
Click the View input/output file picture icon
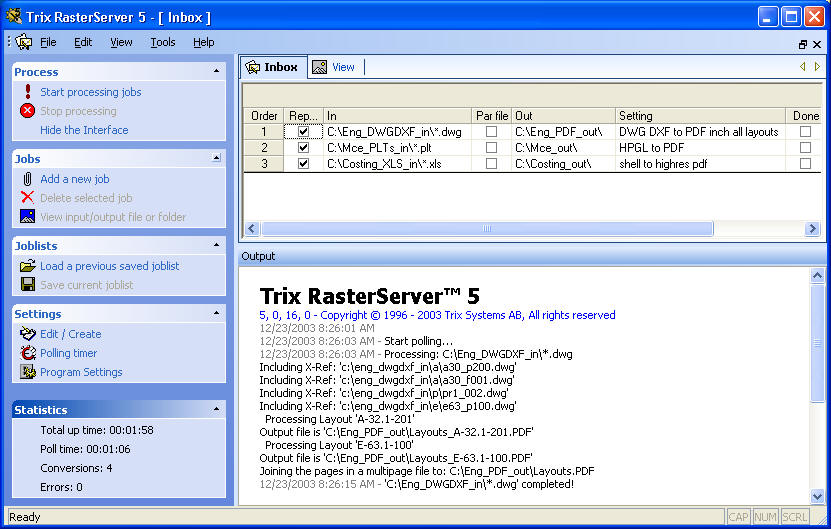pyautogui.click(x=28, y=216)
